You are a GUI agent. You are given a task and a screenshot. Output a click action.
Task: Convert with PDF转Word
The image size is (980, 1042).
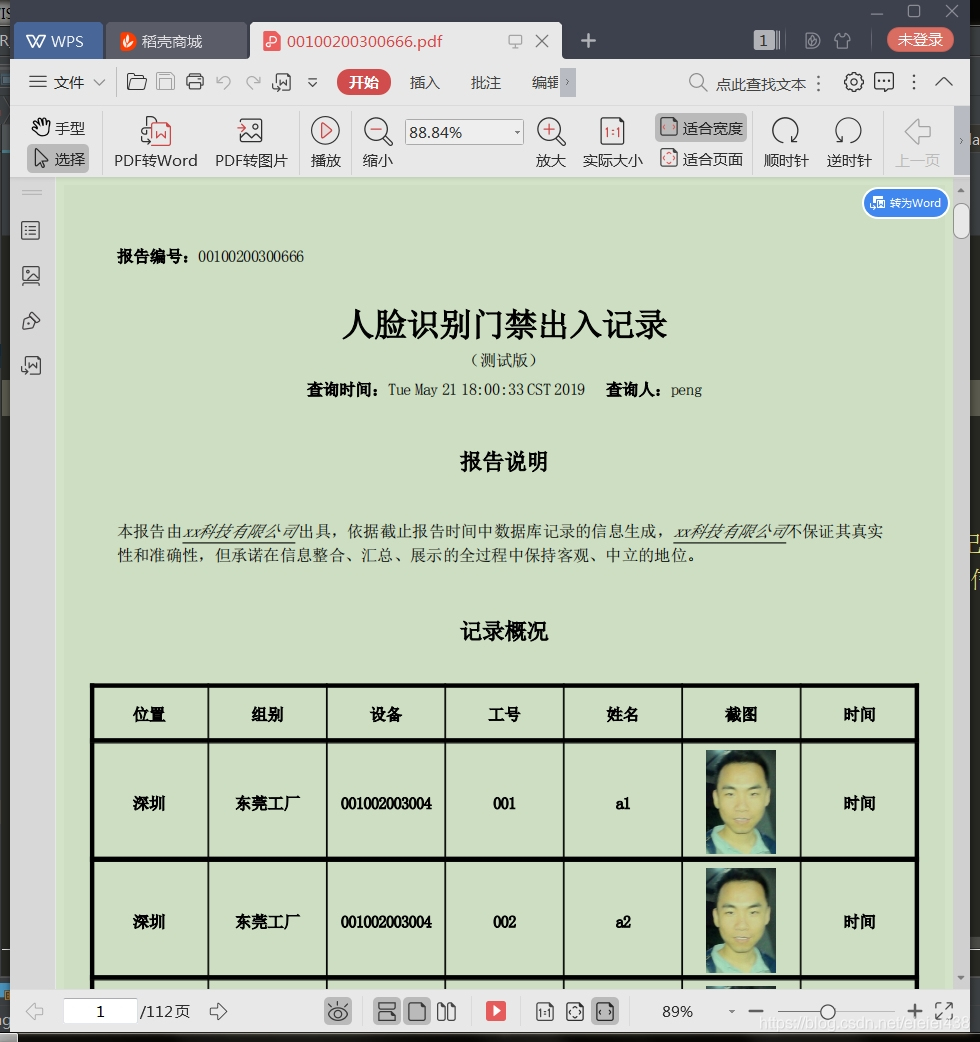(x=155, y=142)
